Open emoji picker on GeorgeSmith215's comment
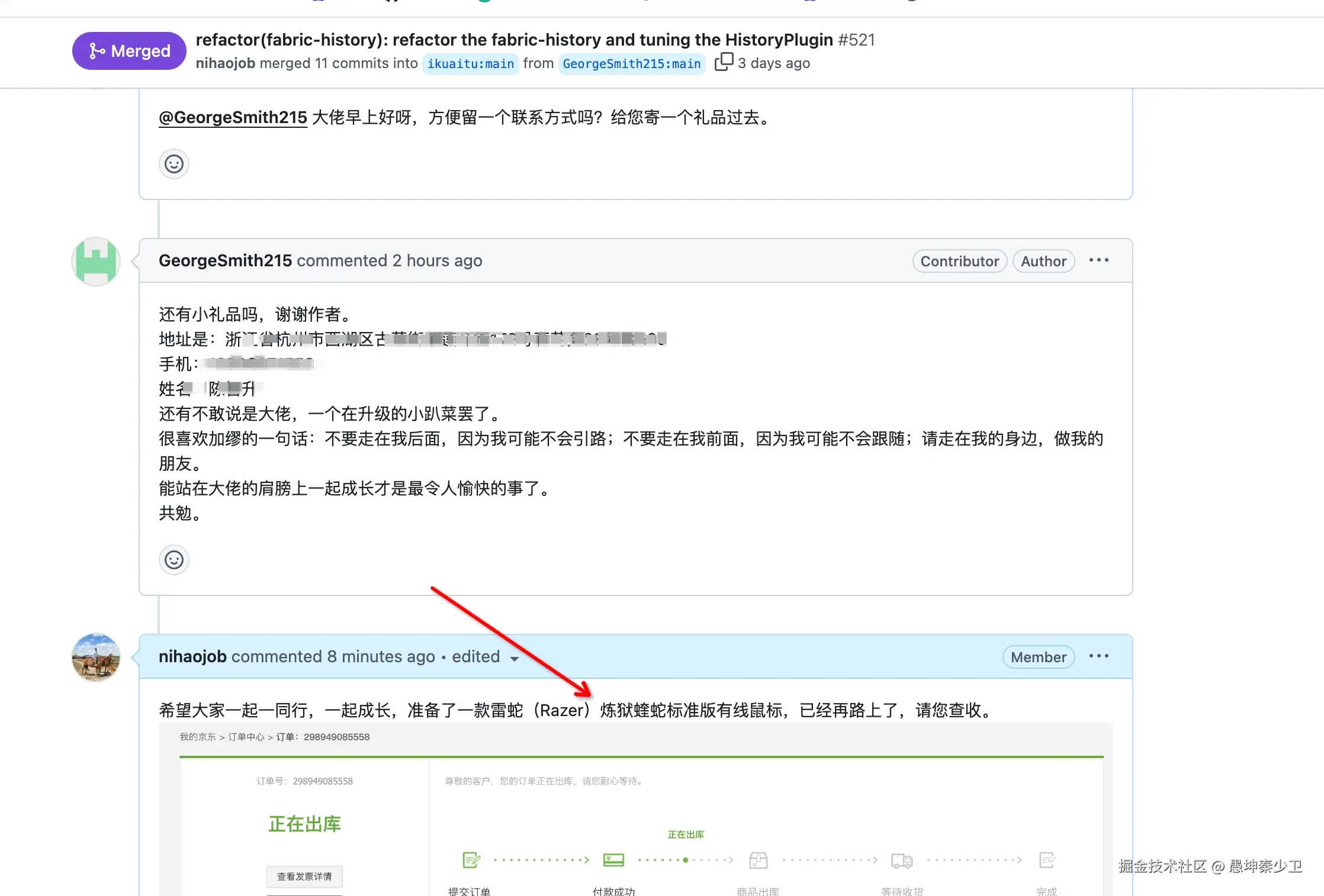Viewport: 1324px width, 896px height. [173, 559]
